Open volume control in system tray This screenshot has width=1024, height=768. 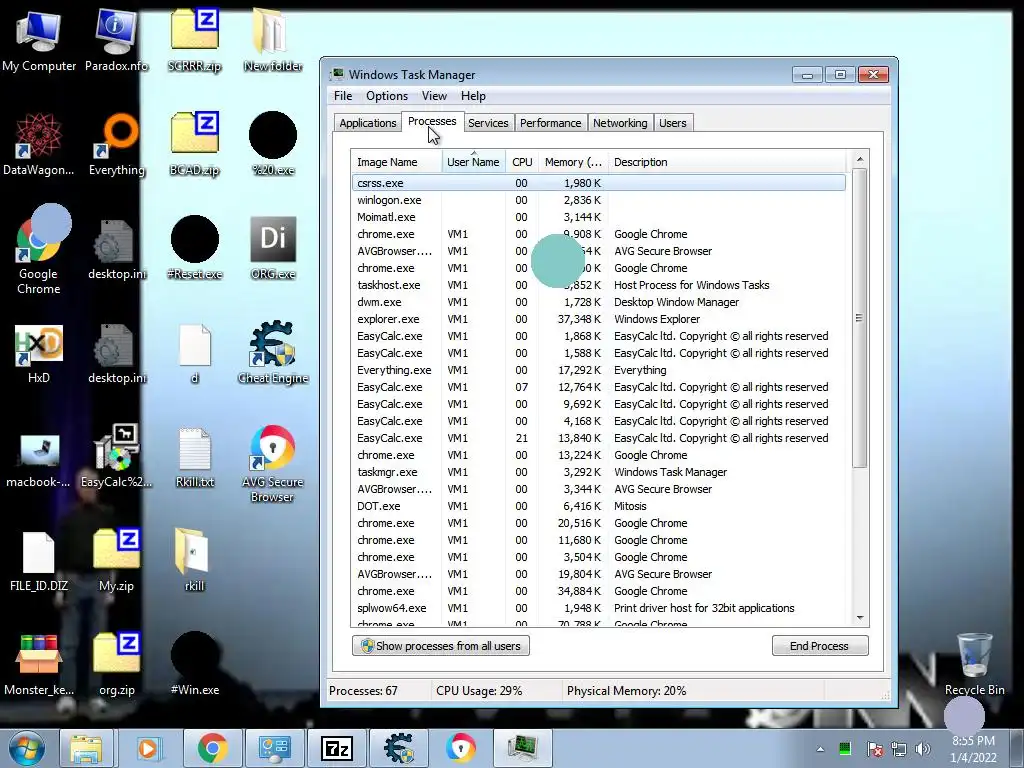pos(923,749)
